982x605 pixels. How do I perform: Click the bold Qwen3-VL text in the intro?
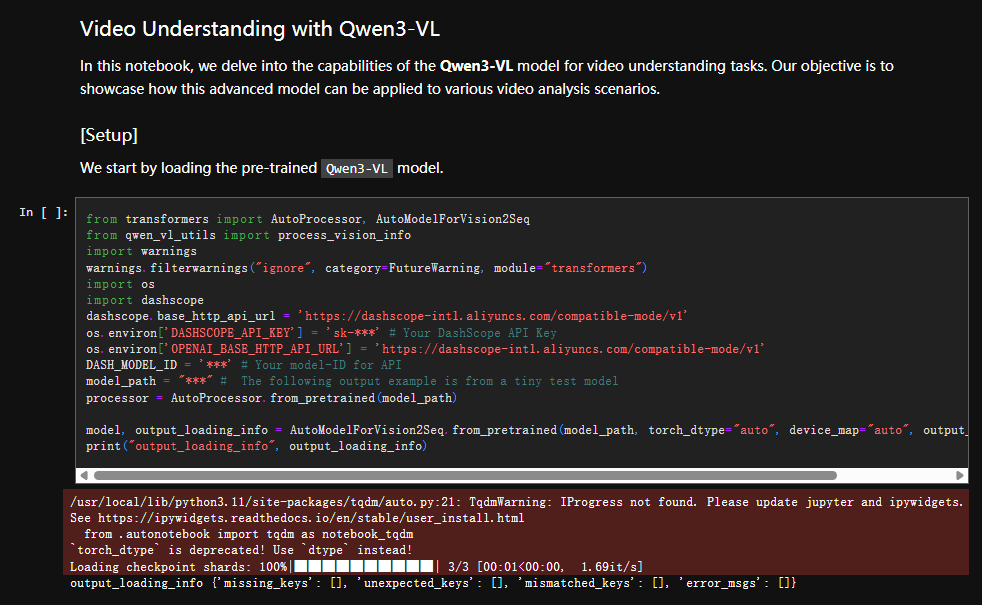tap(476, 67)
